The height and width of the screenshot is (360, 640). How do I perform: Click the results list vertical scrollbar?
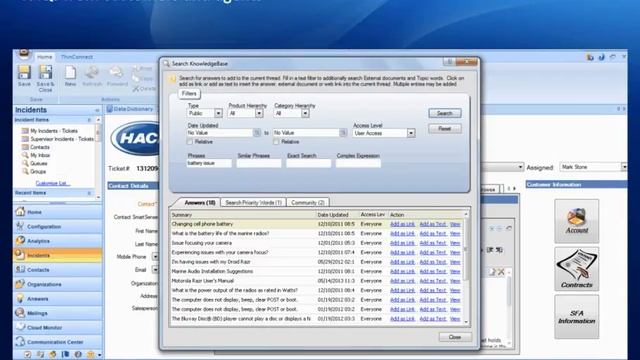(x=466, y=268)
